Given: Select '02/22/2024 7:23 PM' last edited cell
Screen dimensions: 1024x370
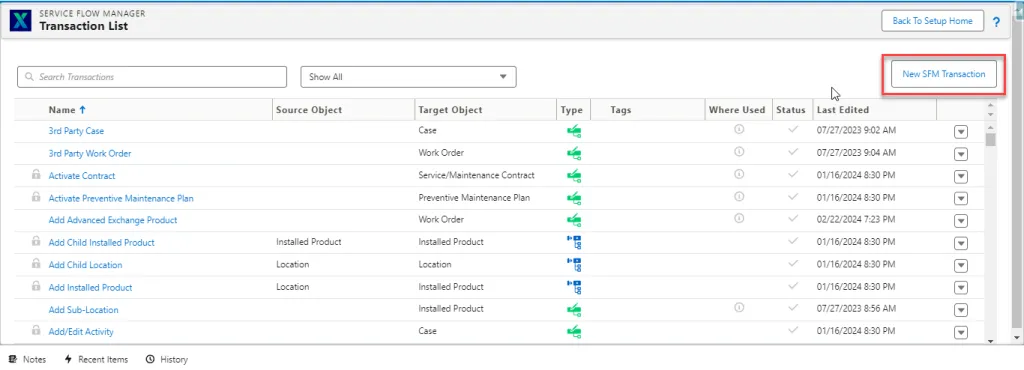Looking at the screenshot, I should [856, 219].
